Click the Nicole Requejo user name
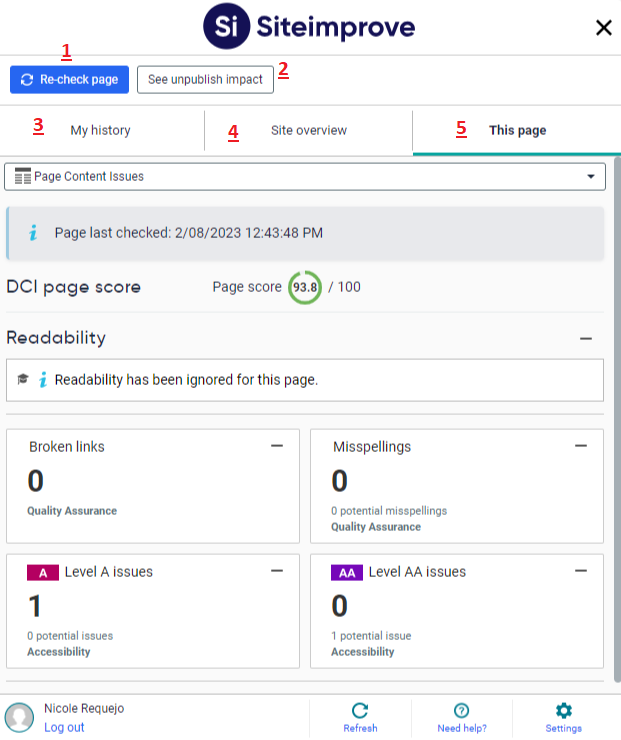 (x=84, y=708)
